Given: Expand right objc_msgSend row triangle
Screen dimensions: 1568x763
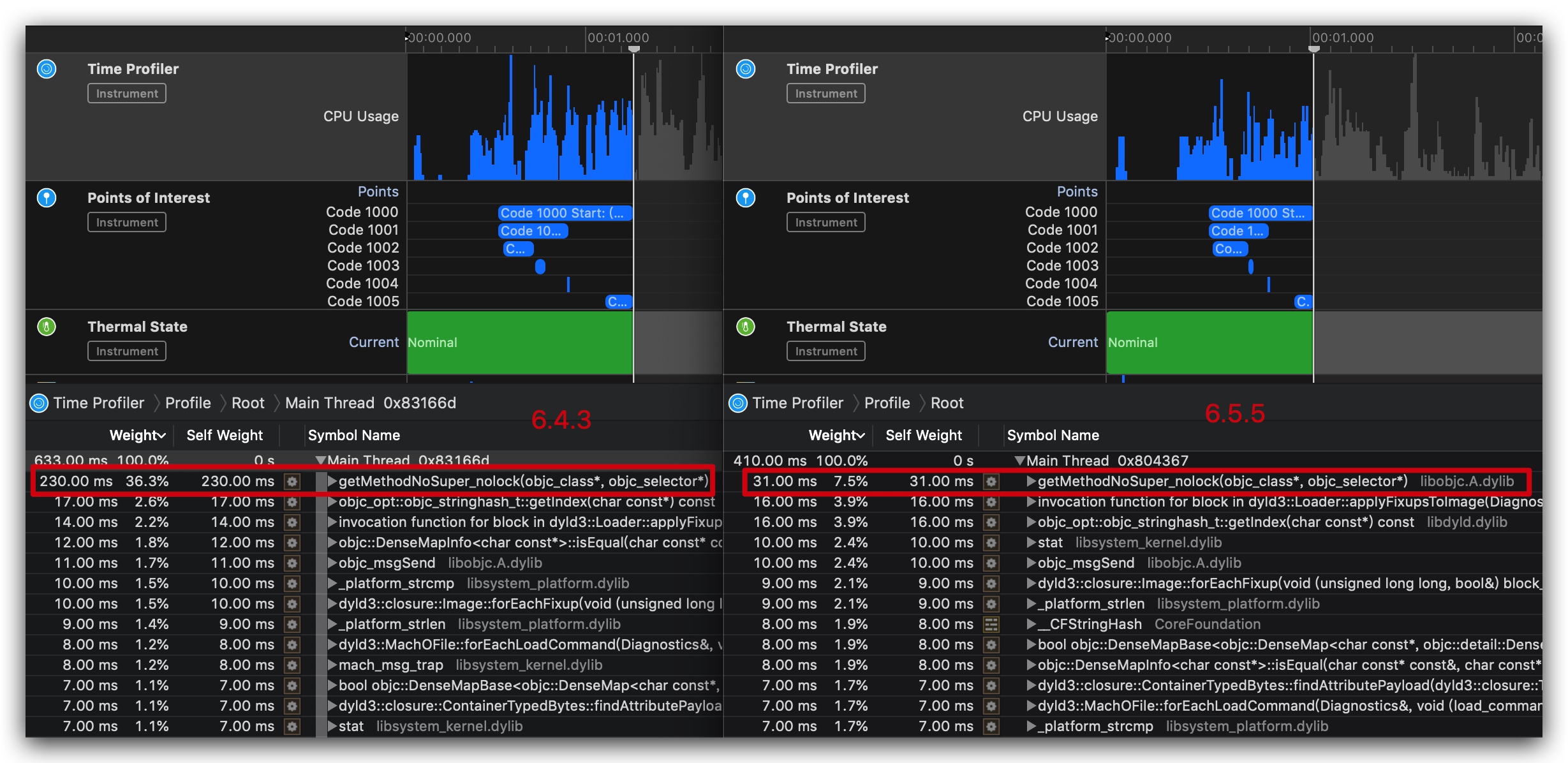Looking at the screenshot, I should pos(1031,563).
